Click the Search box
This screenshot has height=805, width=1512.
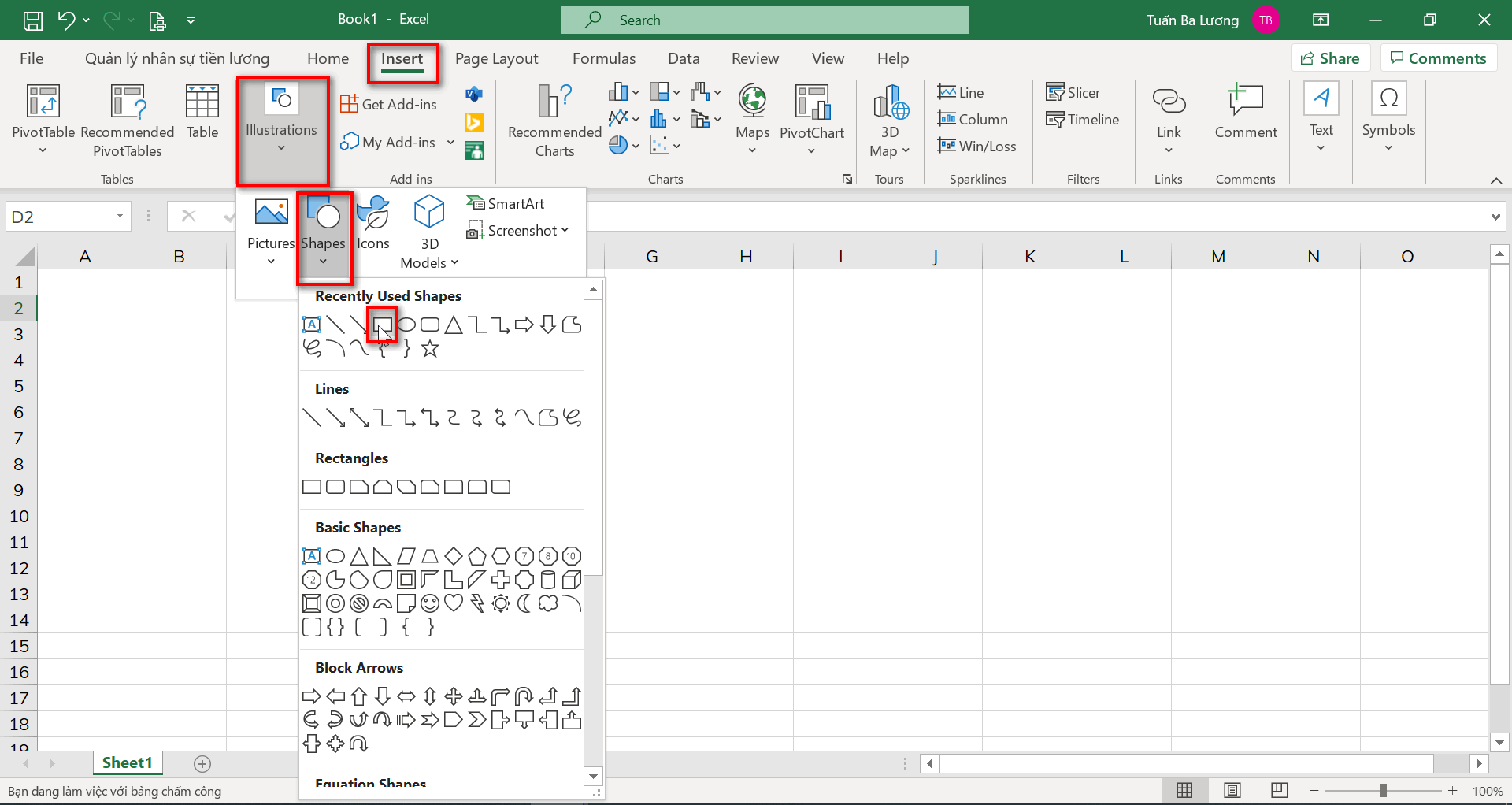[765, 20]
